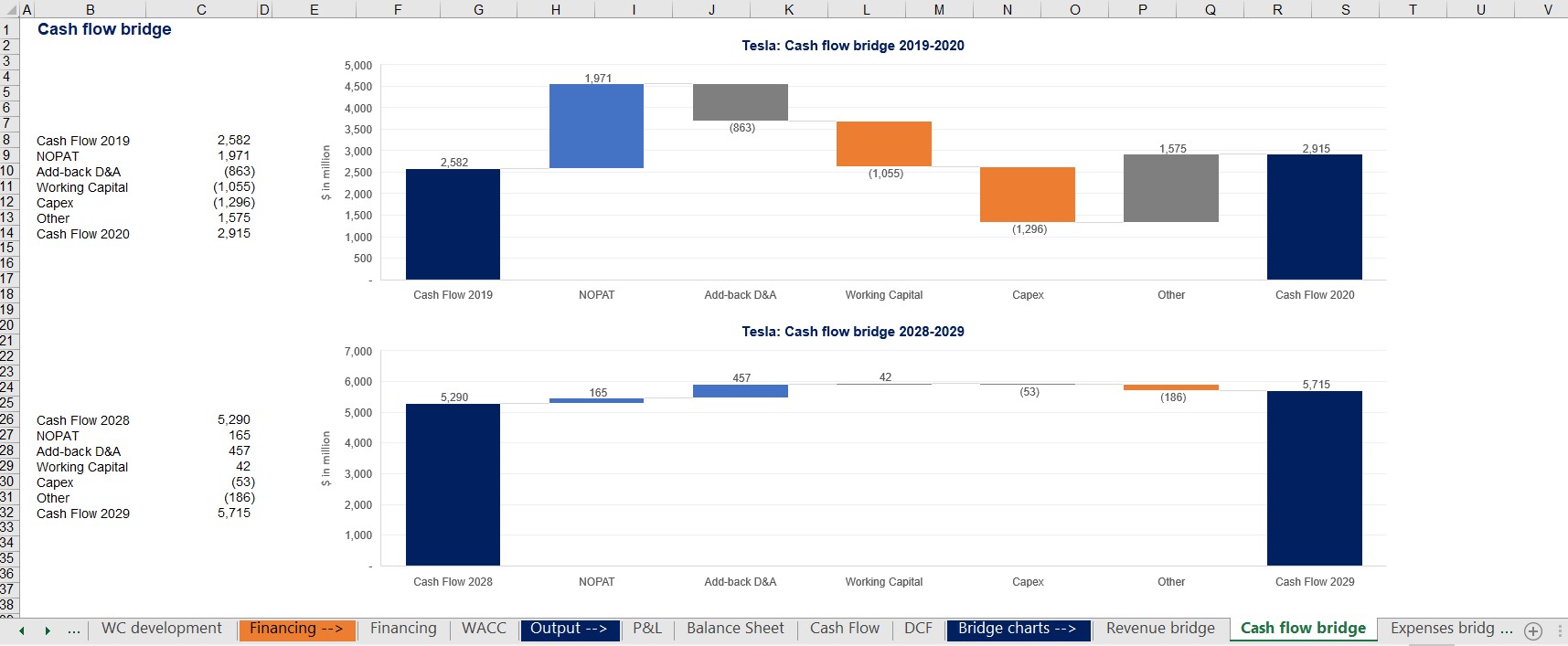Select the 'Cash Flow 2028' label cell
1568x646 pixels.
[83, 420]
